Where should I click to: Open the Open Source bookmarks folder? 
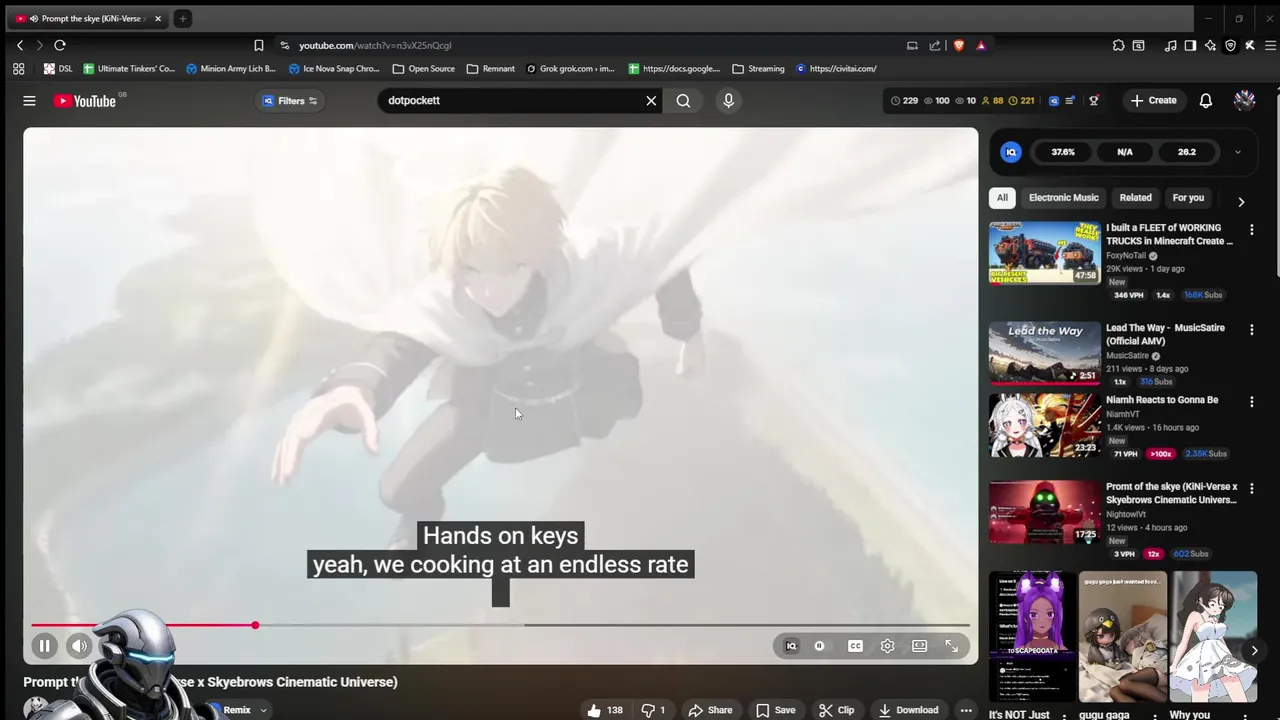424,69
